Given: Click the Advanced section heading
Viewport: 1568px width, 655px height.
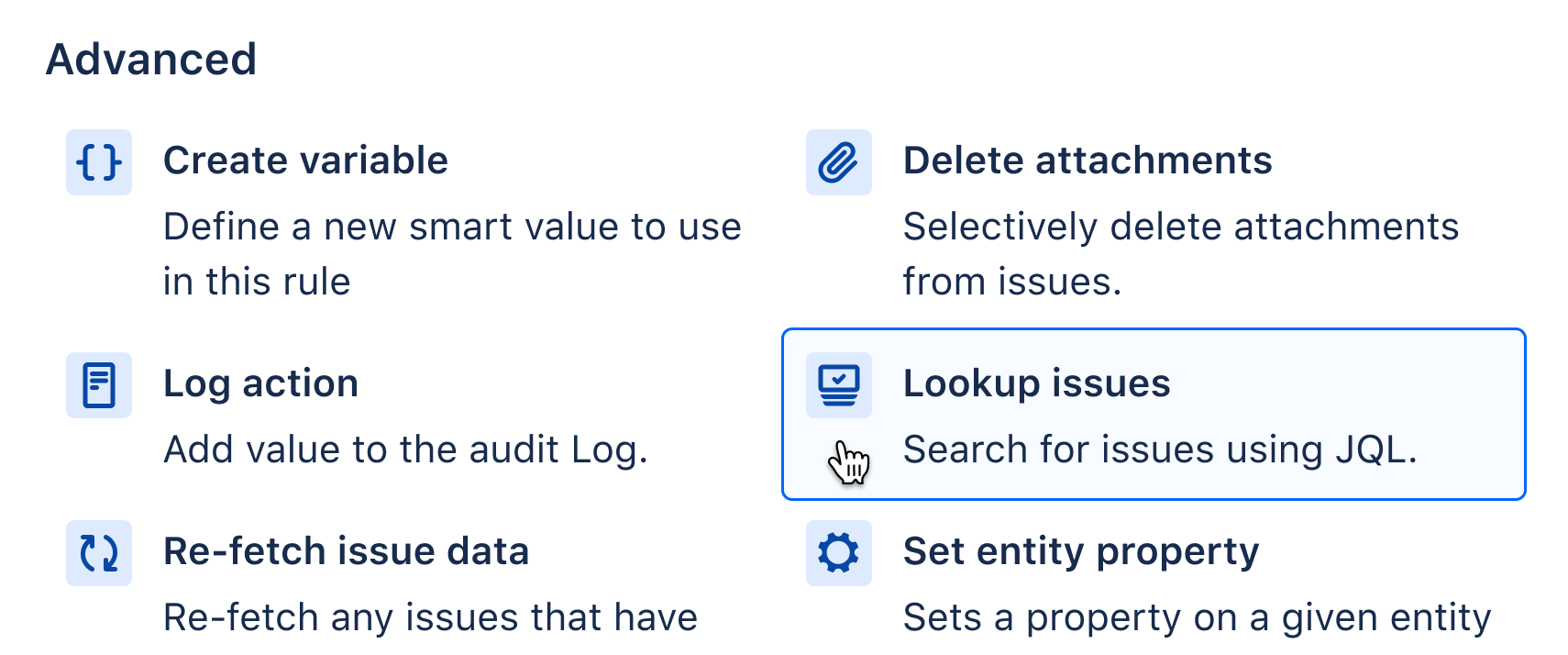Looking at the screenshot, I should [153, 59].
